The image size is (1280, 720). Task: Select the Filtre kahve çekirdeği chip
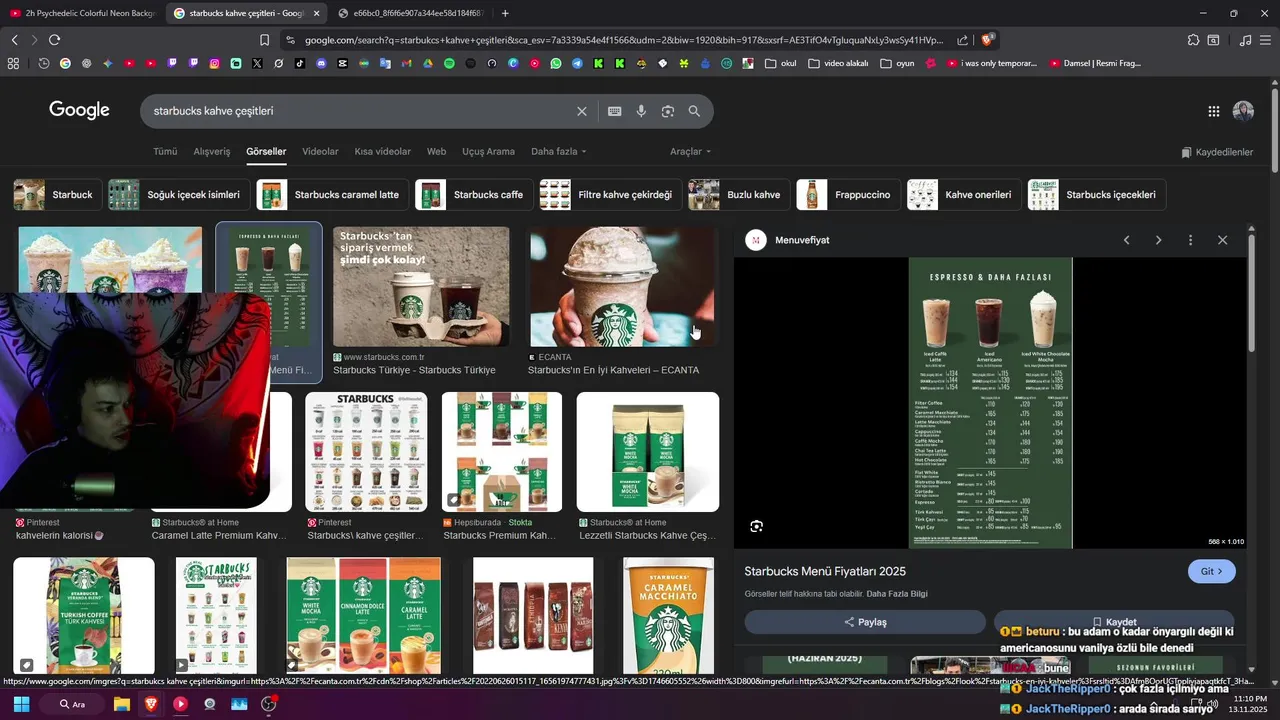610,195
